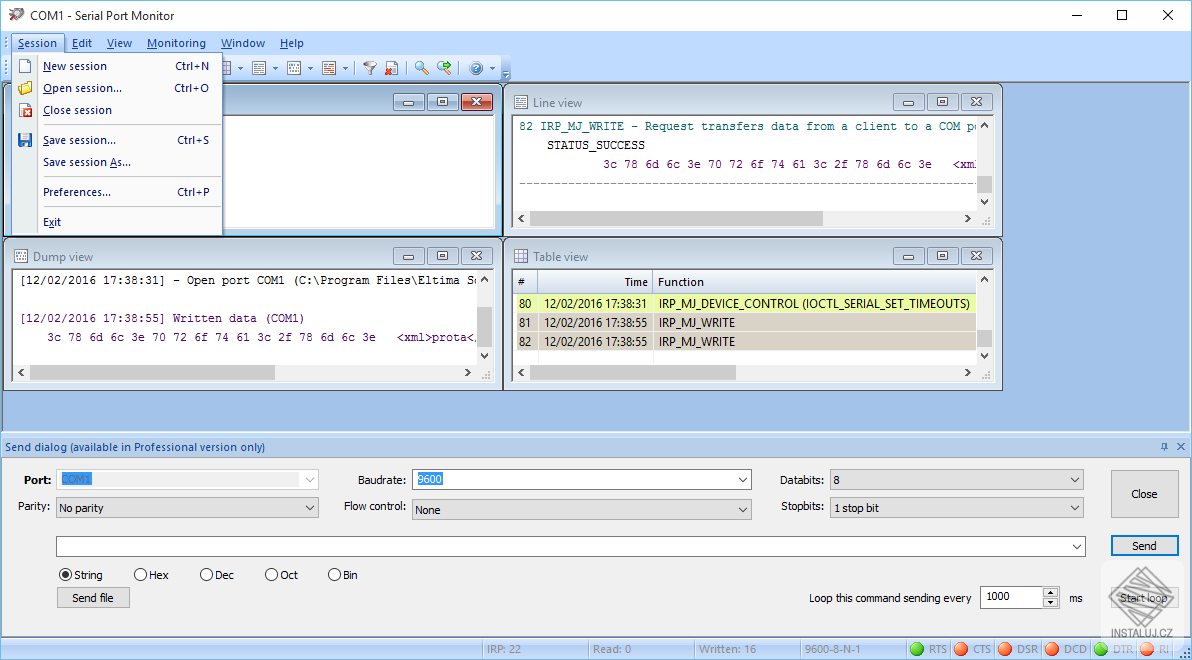Viewport: 1192px width, 660px height.
Task: Clear captured data using red-cross document icon
Action: [392, 67]
